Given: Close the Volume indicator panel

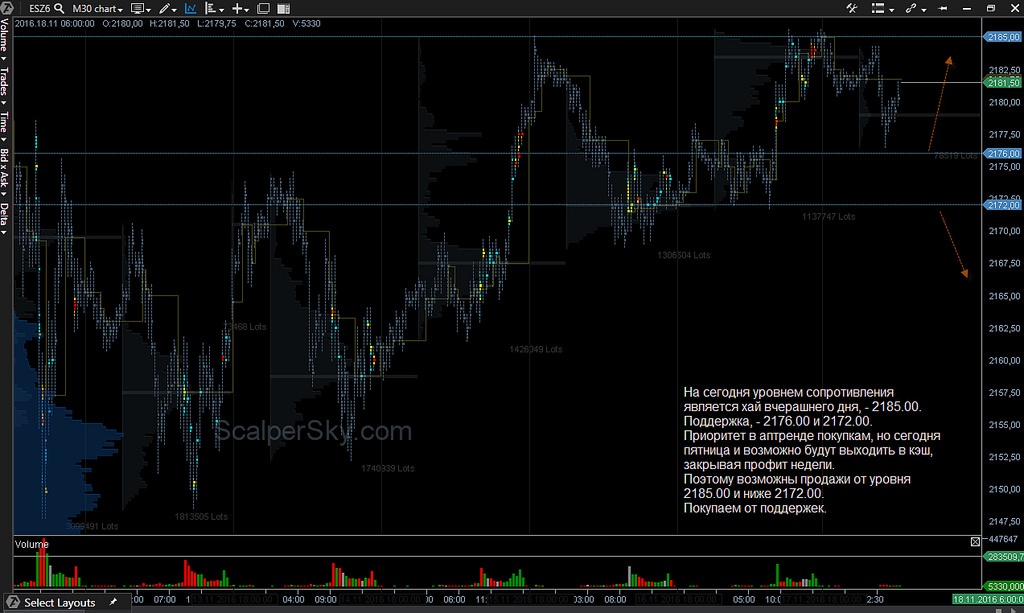Looking at the screenshot, I should pos(976,542).
